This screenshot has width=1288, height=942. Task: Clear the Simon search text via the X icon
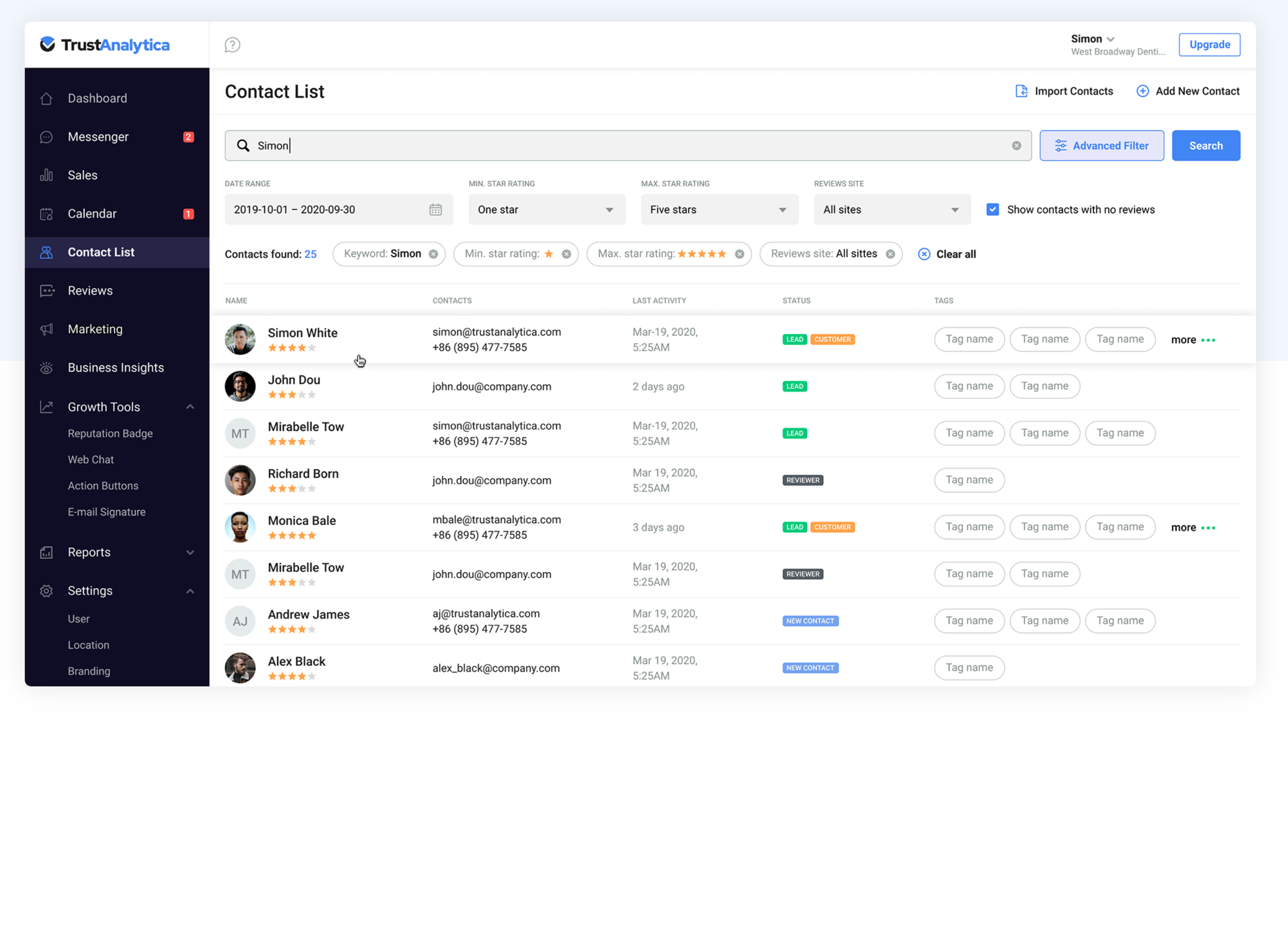click(x=1017, y=146)
